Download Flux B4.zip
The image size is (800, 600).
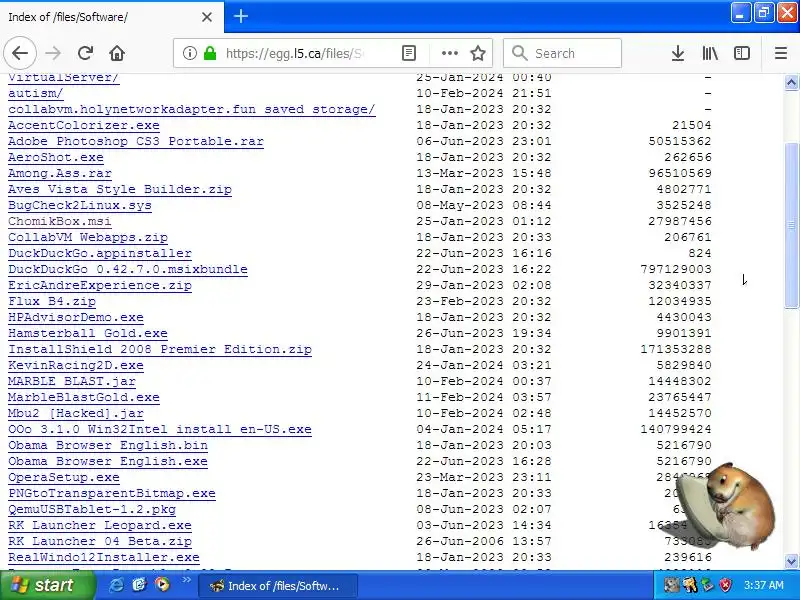pos(52,301)
